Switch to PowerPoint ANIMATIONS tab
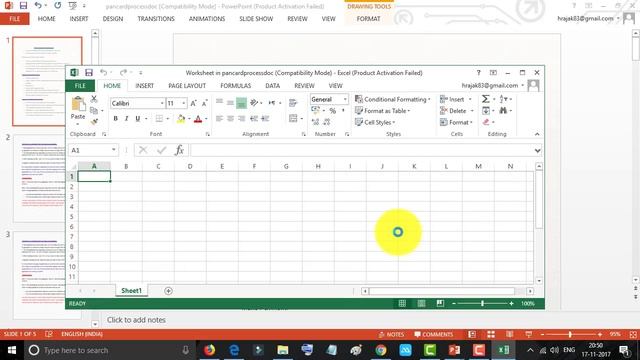 coord(207,19)
